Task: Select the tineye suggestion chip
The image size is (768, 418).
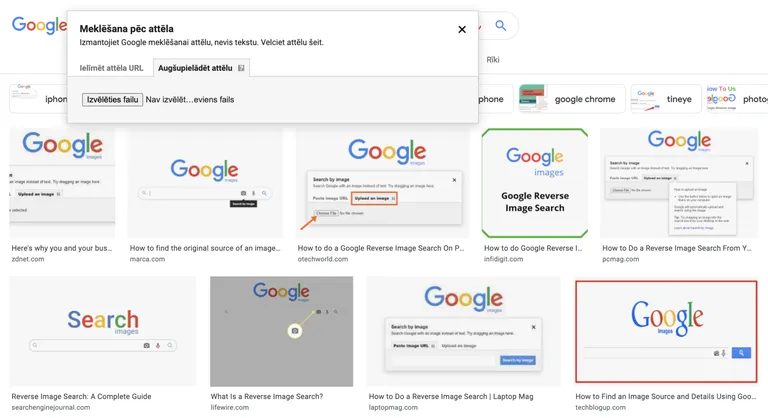Action: click(666, 99)
